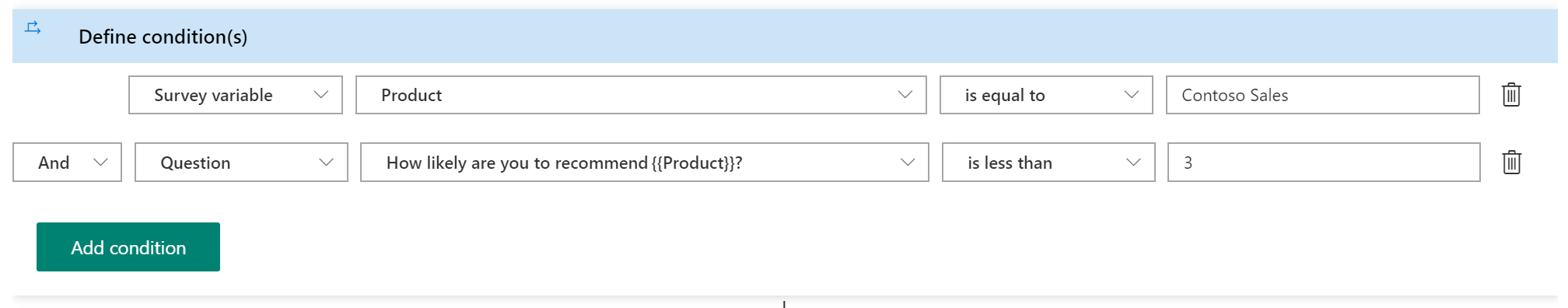Click the chevron beside 'is equal to'

[1131, 94]
